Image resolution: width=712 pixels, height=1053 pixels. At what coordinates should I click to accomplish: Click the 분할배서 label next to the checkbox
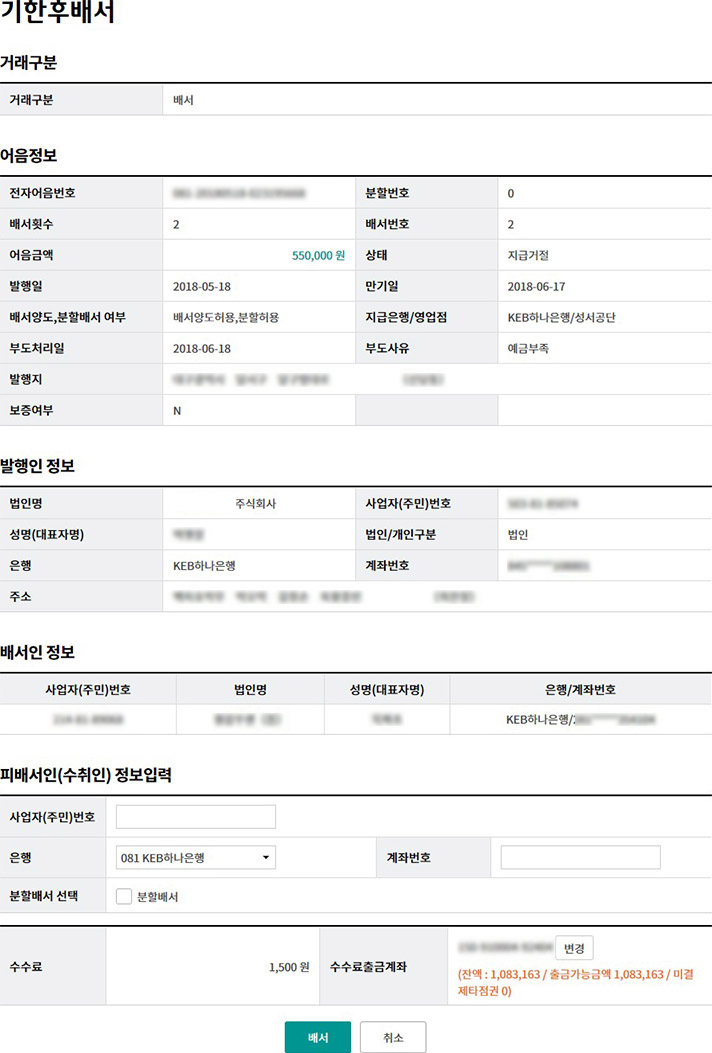point(157,897)
